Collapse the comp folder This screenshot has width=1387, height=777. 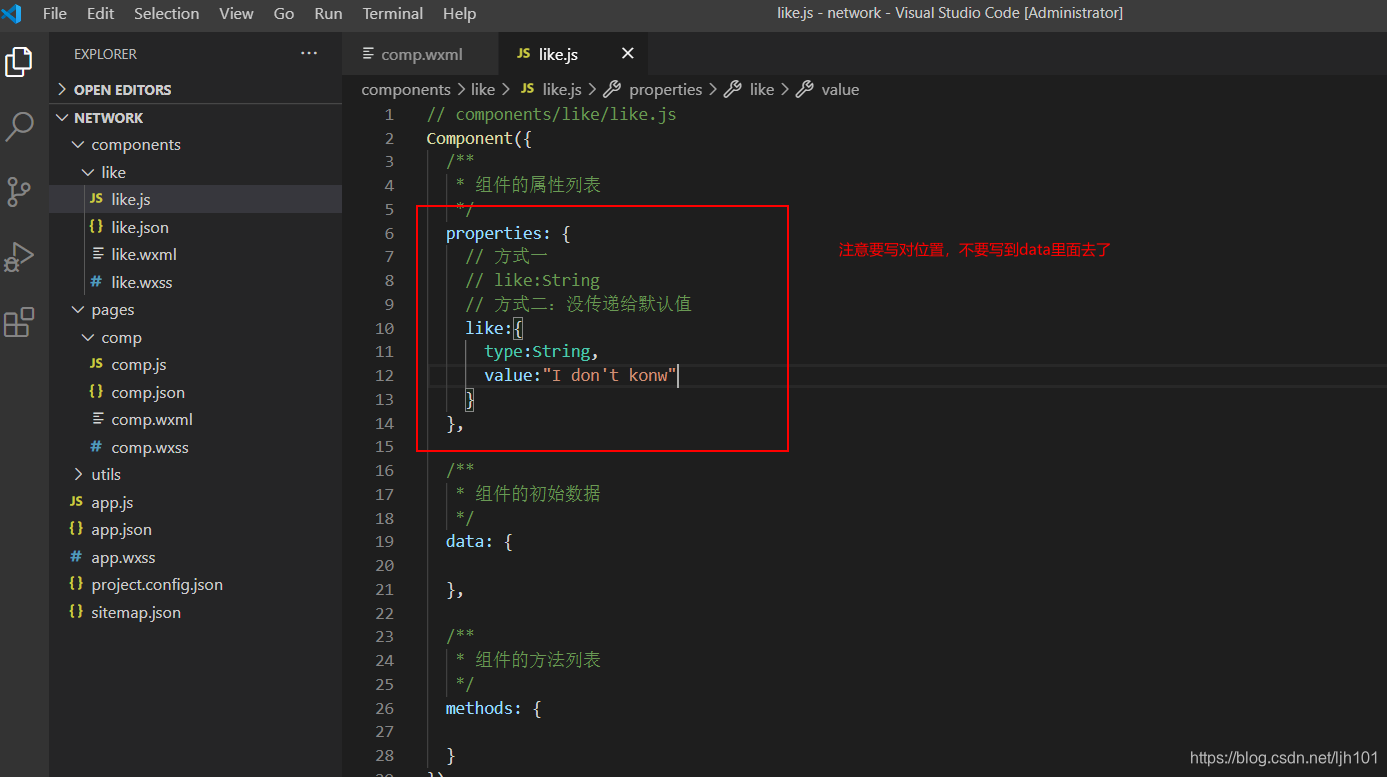(x=88, y=337)
